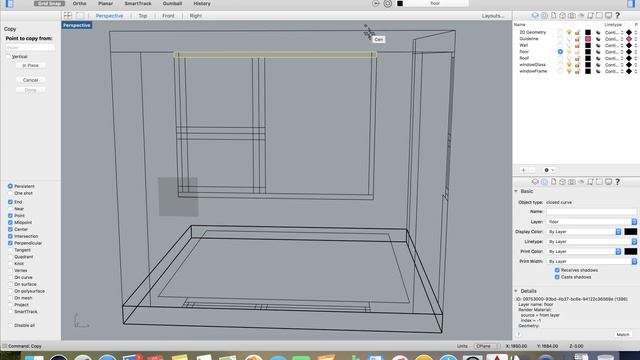640x360 pixels.
Task: Open the display monitor icon in layers toolbar
Action: click(x=608, y=16)
